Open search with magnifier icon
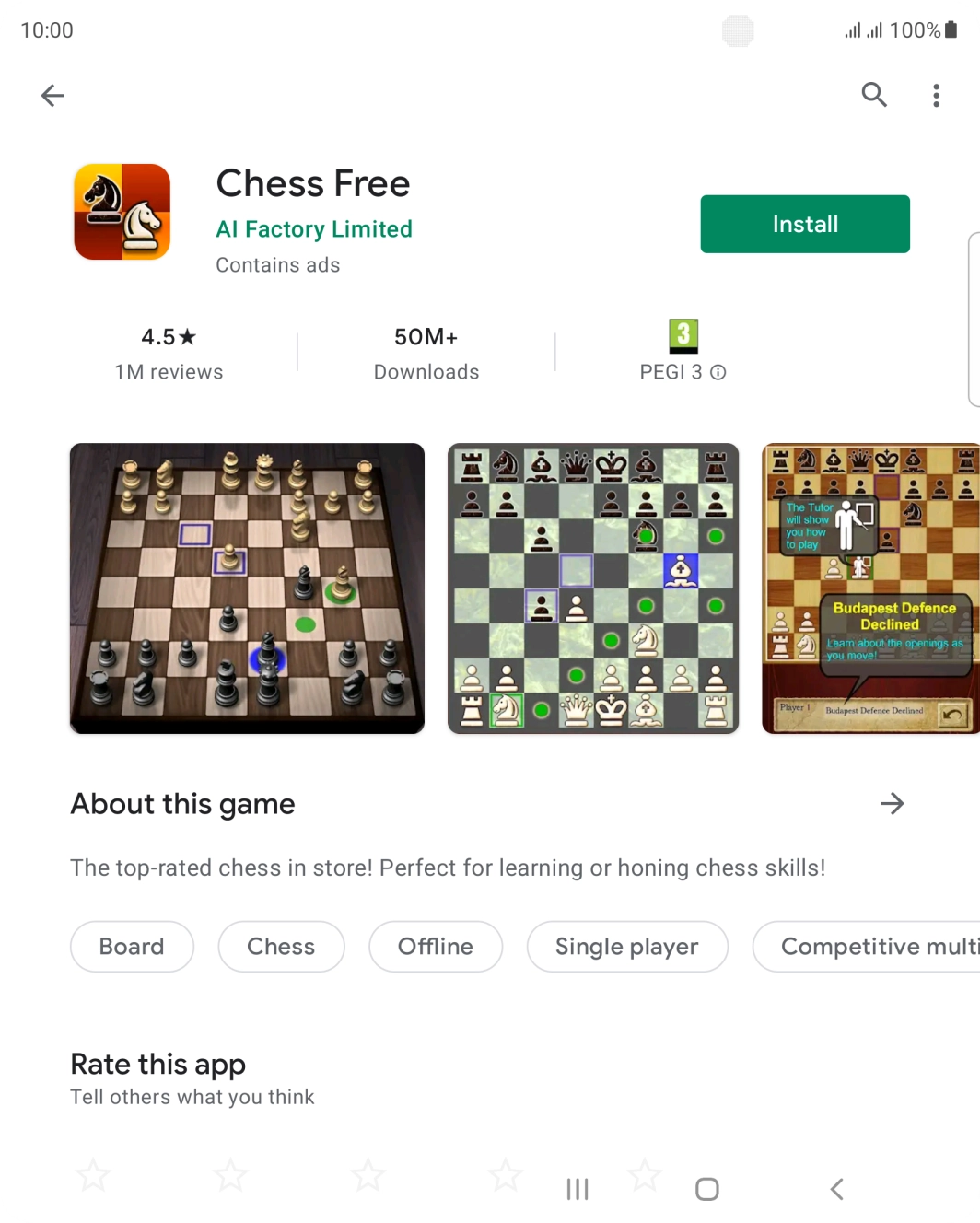The height and width of the screenshot is (1223, 980). [874, 95]
